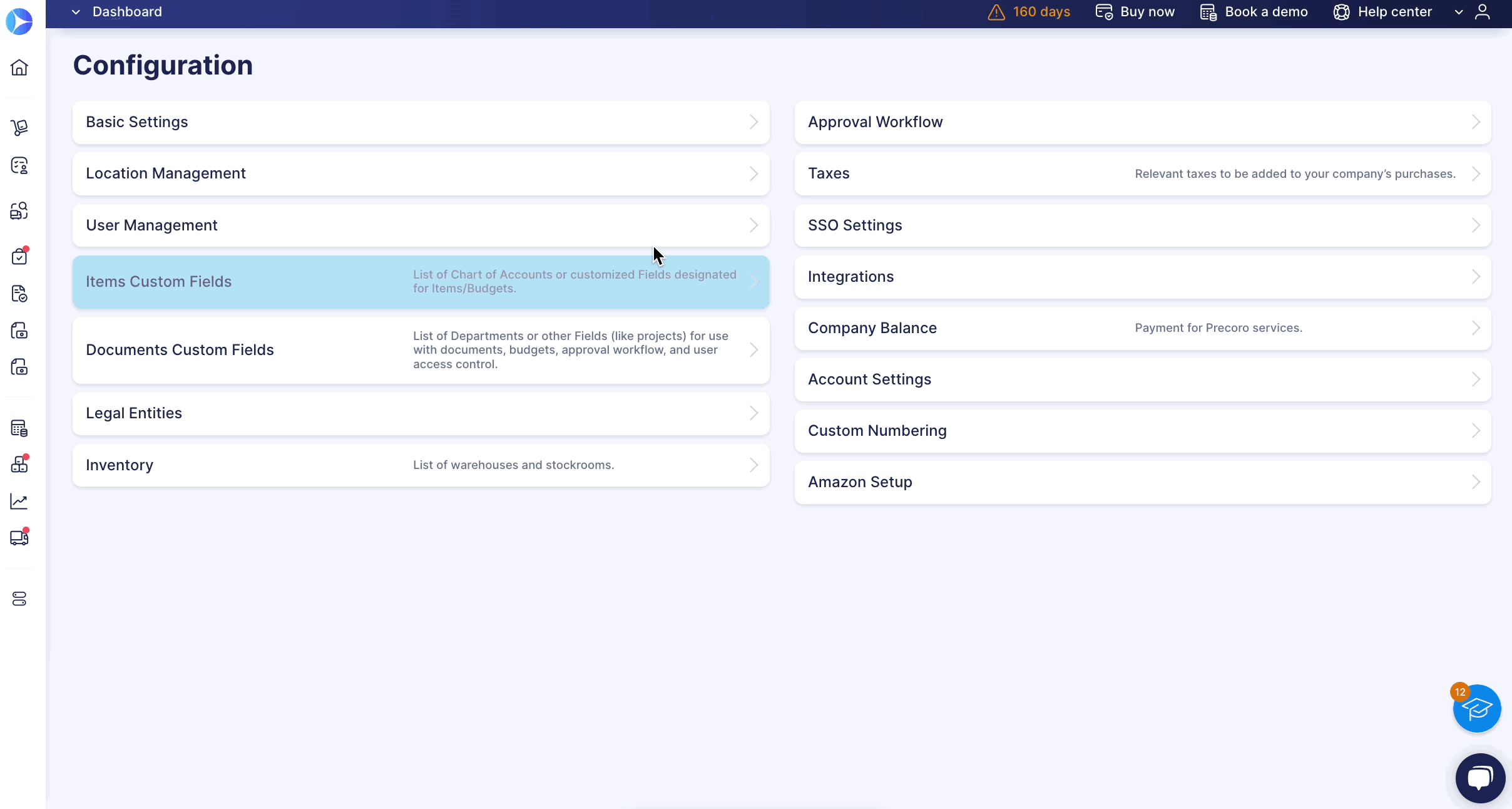Expand the Dashboard dropdown chevron

[76, 12]
